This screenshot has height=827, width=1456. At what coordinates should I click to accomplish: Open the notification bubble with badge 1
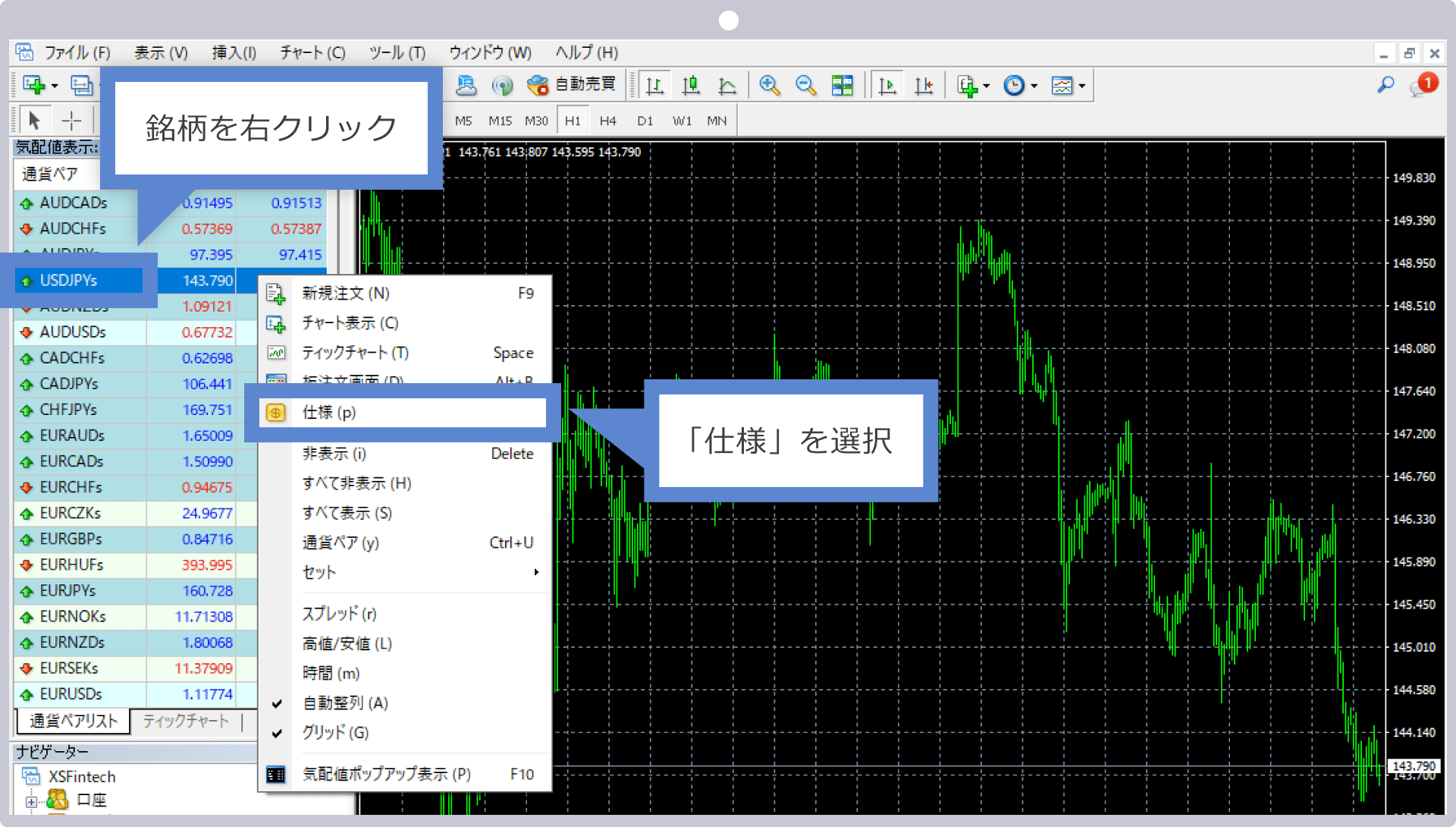[1423, 85]
